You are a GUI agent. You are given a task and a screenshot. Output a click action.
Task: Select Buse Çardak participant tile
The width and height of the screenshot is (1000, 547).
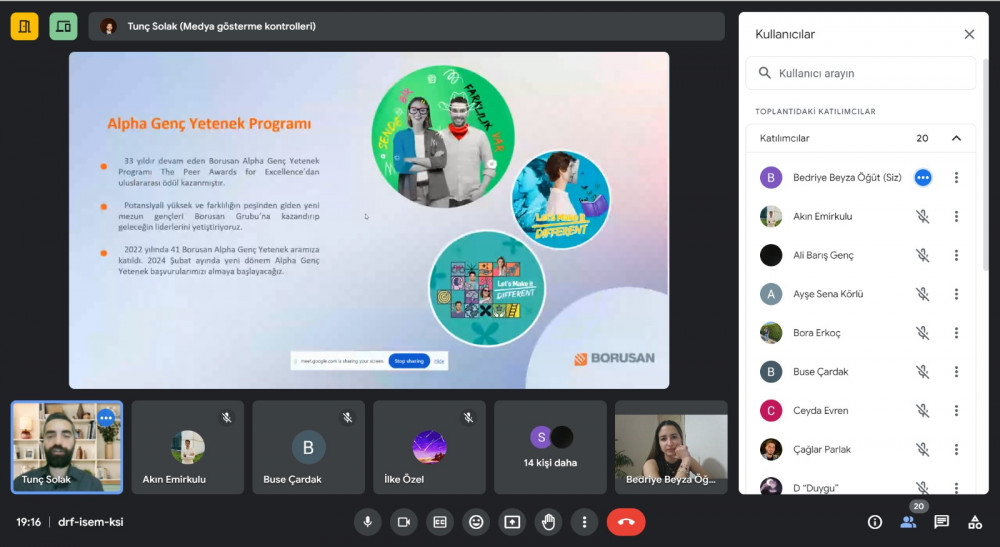click(309, 448)
